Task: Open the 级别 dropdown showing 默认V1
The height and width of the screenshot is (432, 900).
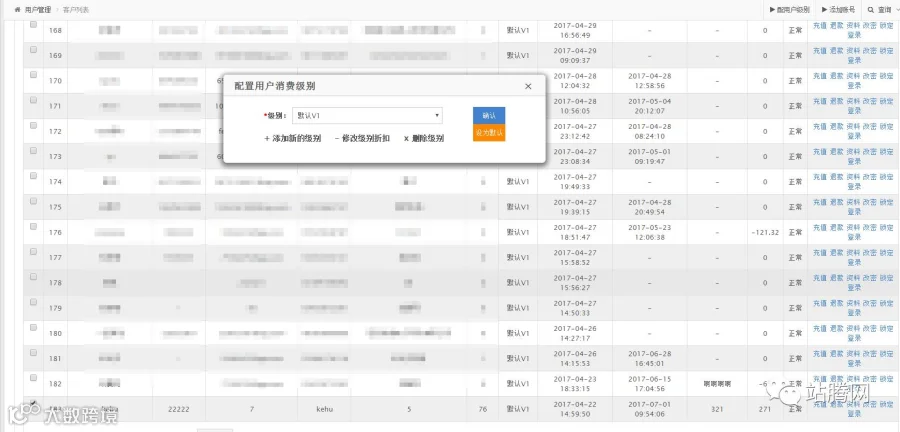Action: [367, 115]
